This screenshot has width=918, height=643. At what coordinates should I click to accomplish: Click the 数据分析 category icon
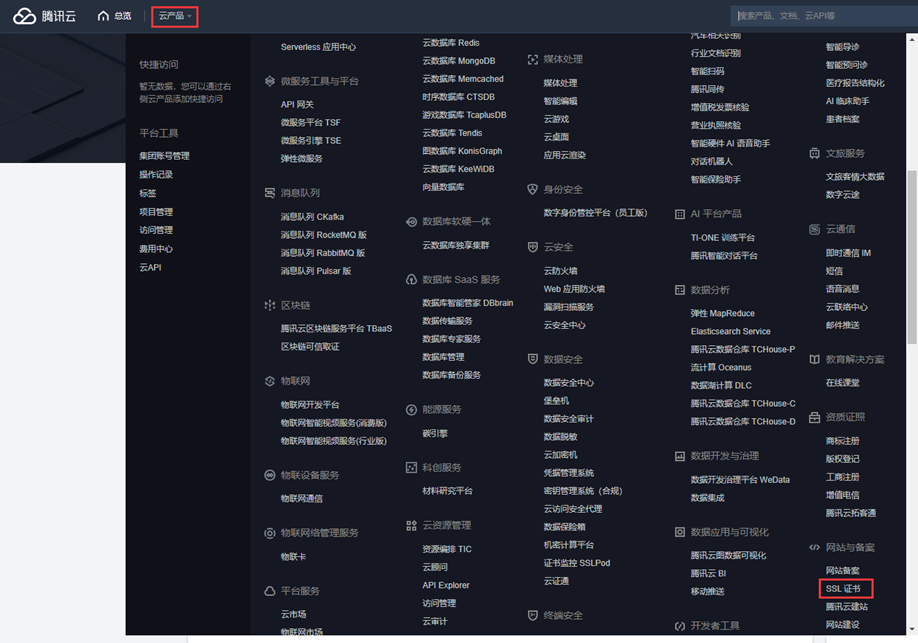pyautogui.click(x=679, y=290)
